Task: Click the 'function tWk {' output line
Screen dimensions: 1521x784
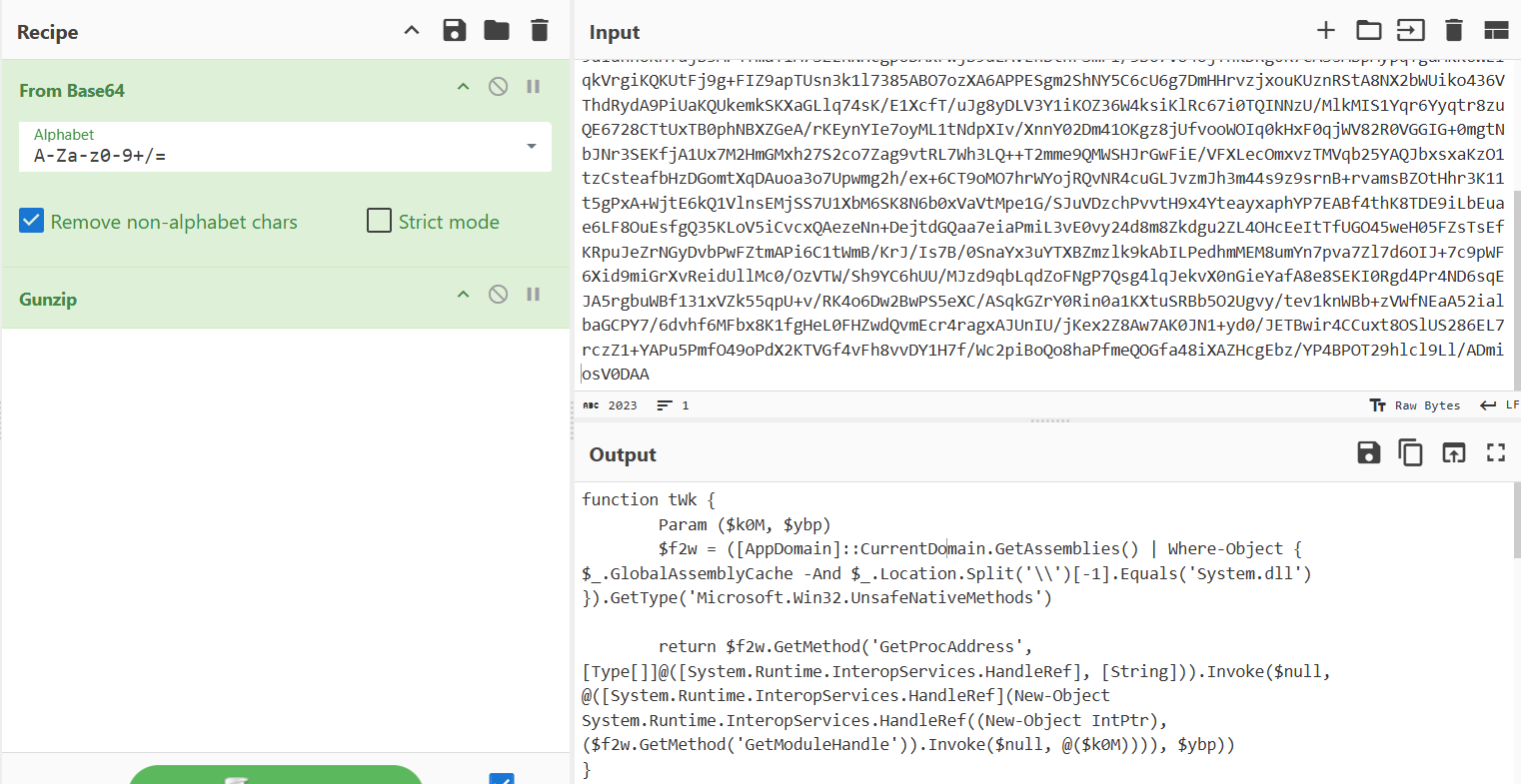Action: pos(649,499)
